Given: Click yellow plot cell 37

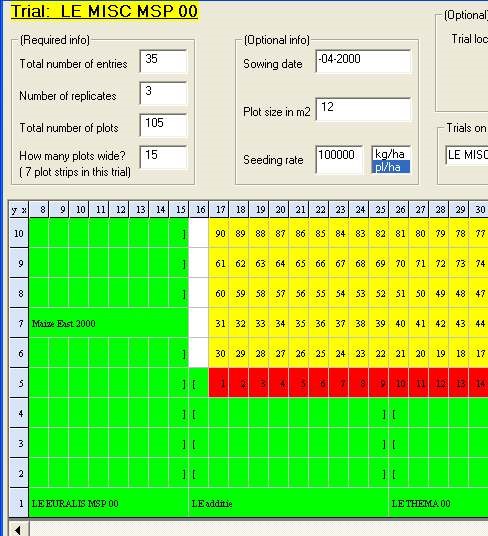Looking at the screenshot, I should (339, 323).
